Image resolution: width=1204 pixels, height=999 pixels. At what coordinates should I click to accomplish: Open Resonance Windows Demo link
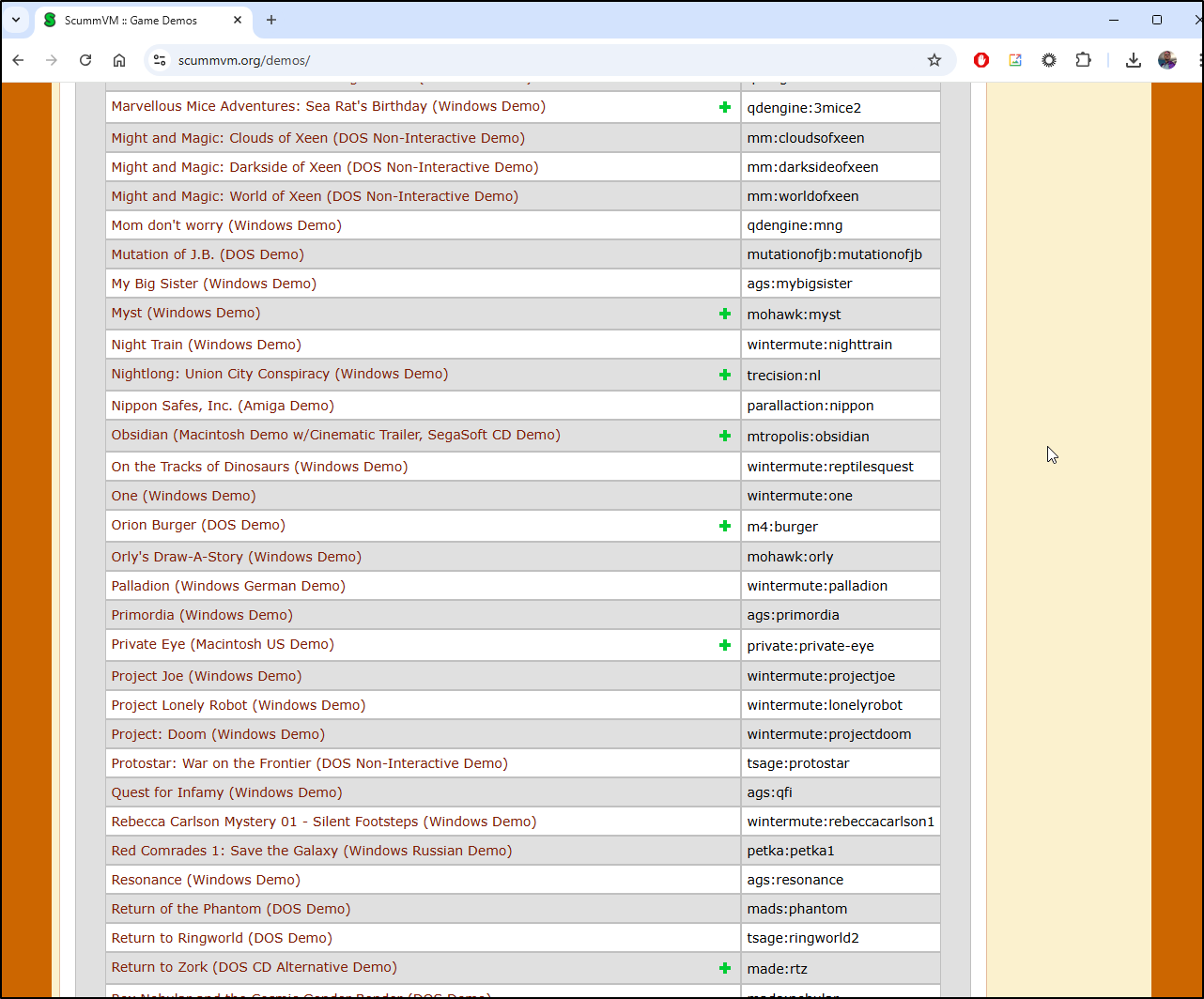(x=206, y=880)
